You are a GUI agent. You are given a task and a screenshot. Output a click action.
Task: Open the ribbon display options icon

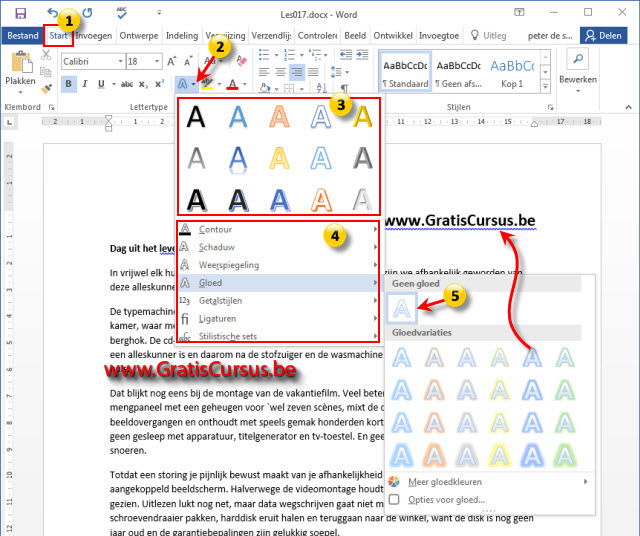[x=519, y=12]
